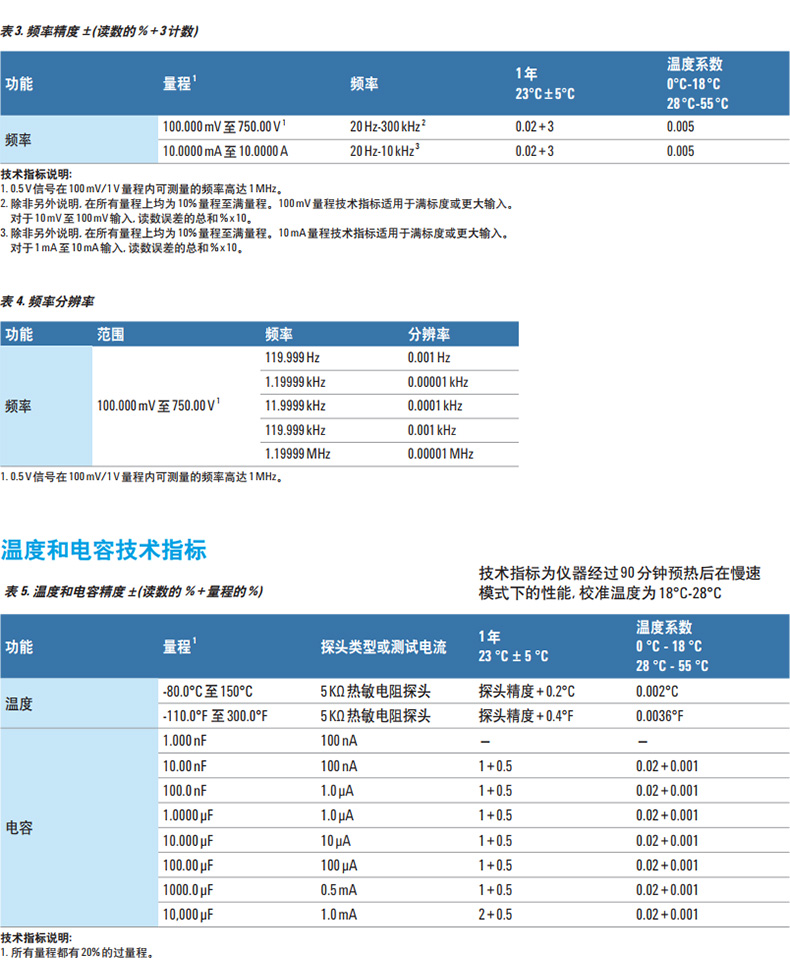Click the 电容 function row label
This screenshot has height=979, width=790.
[19, 828]
